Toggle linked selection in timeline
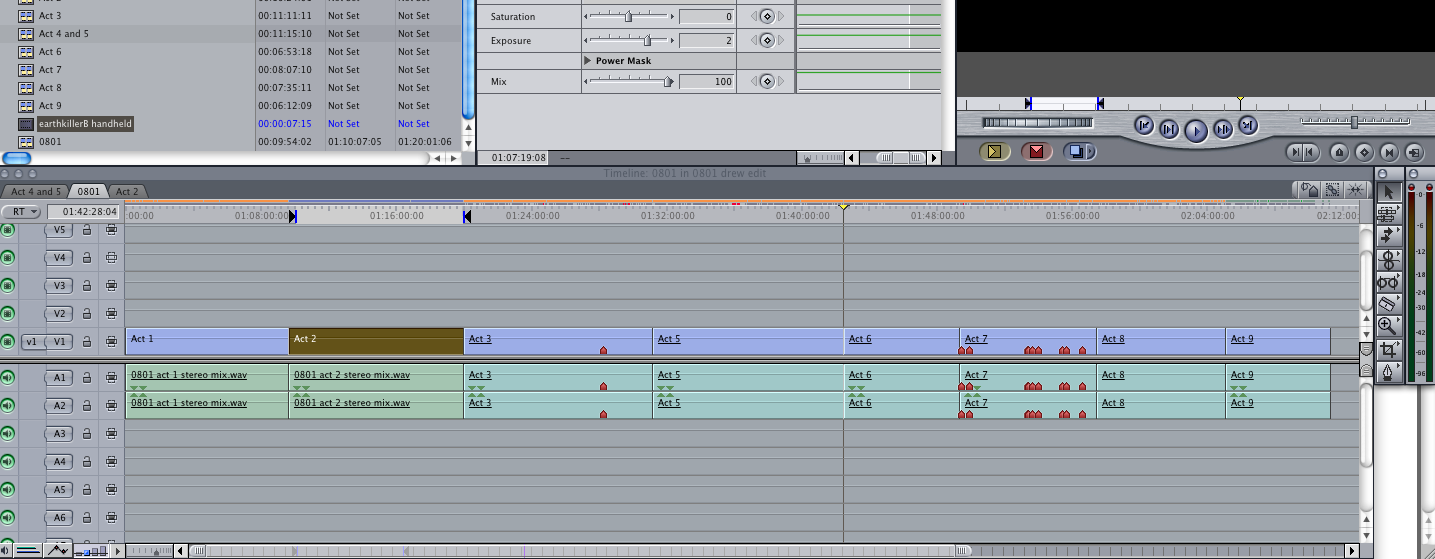1435x559 pixels. pyautogui.click(x=1332, y=189)
